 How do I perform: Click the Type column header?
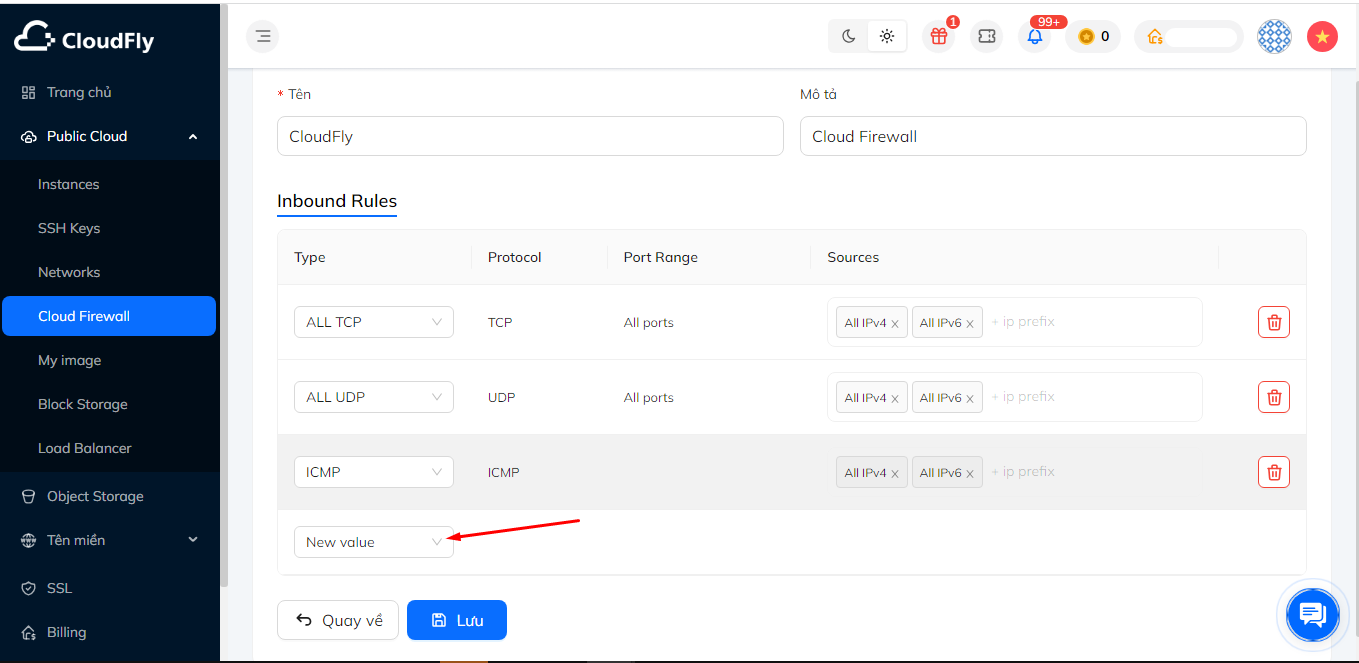pyautogui.click(x=310, y=257)
